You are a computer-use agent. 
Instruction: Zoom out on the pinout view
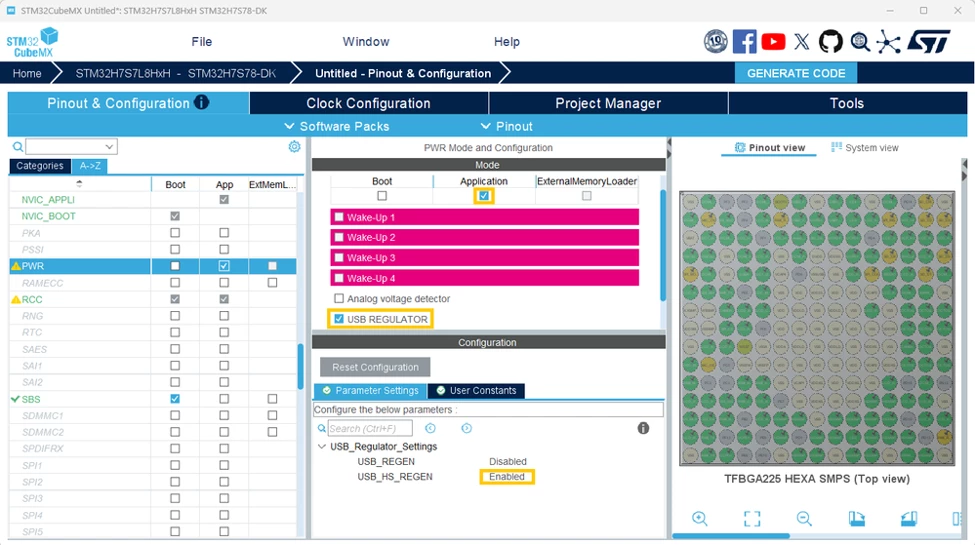[x=804, y=518]
